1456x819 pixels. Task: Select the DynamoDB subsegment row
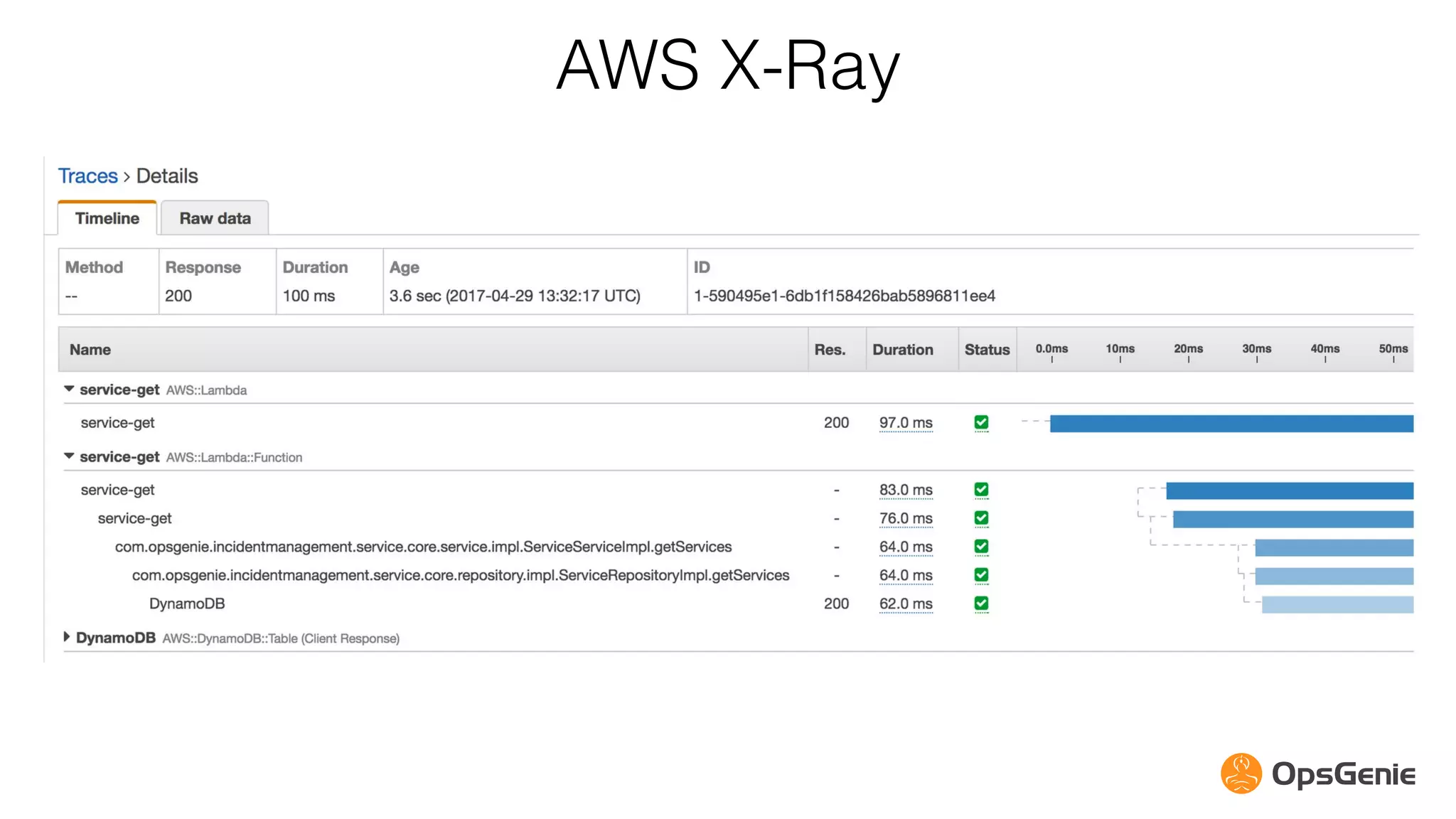(x=738, y=604)
